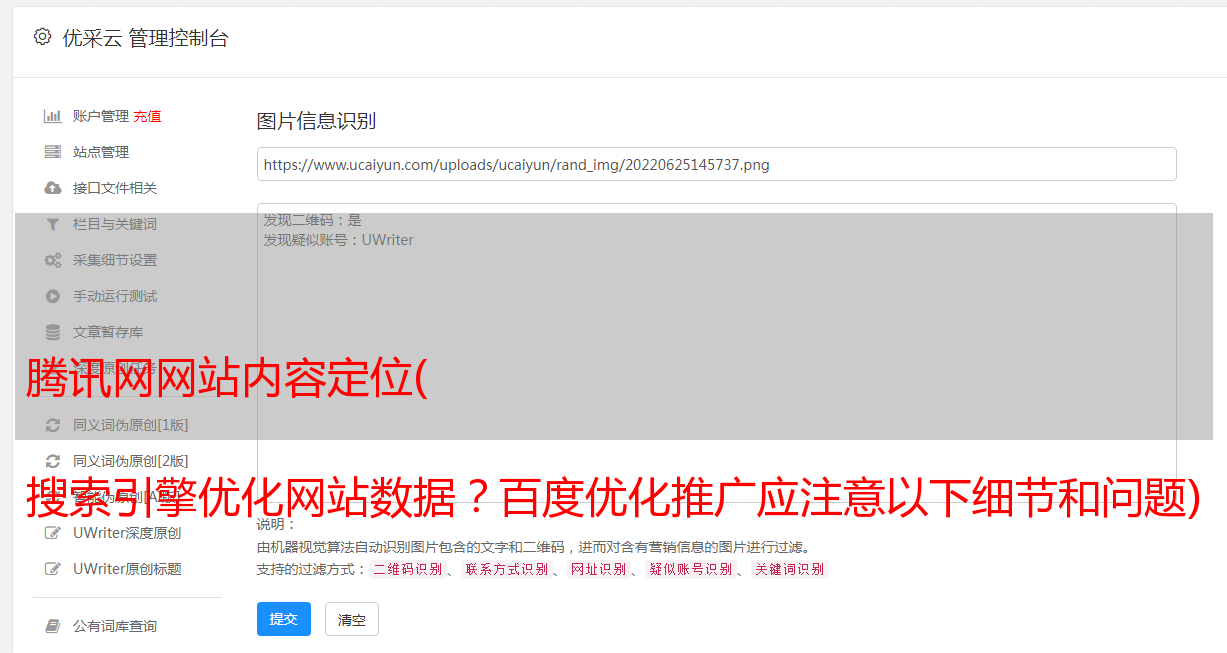Click the 关键词识别 filter tag

pos(790,569)
